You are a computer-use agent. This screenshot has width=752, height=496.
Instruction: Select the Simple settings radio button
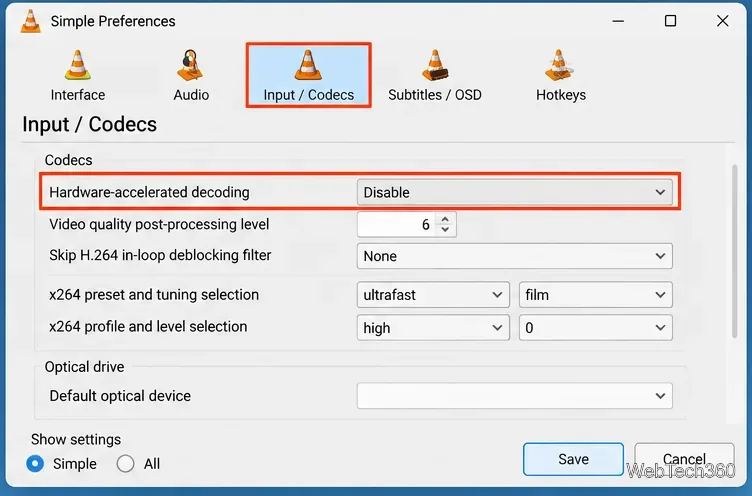(x=35, y=463)
